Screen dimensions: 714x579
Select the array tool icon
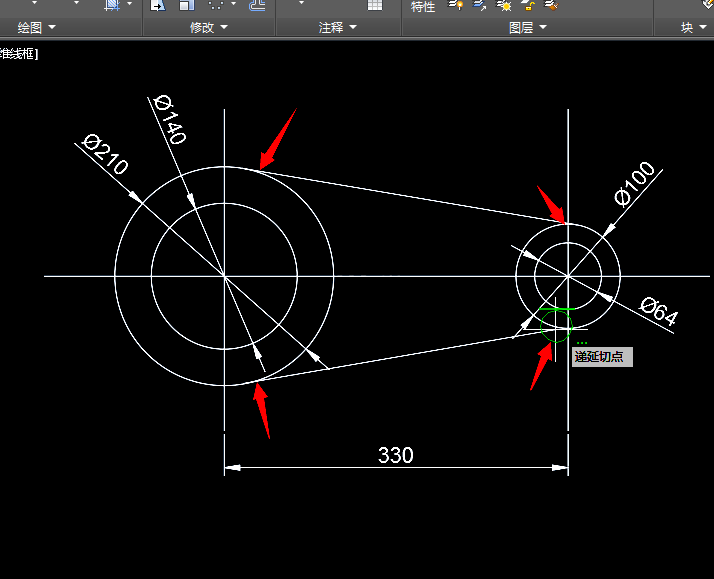(216, 5)
